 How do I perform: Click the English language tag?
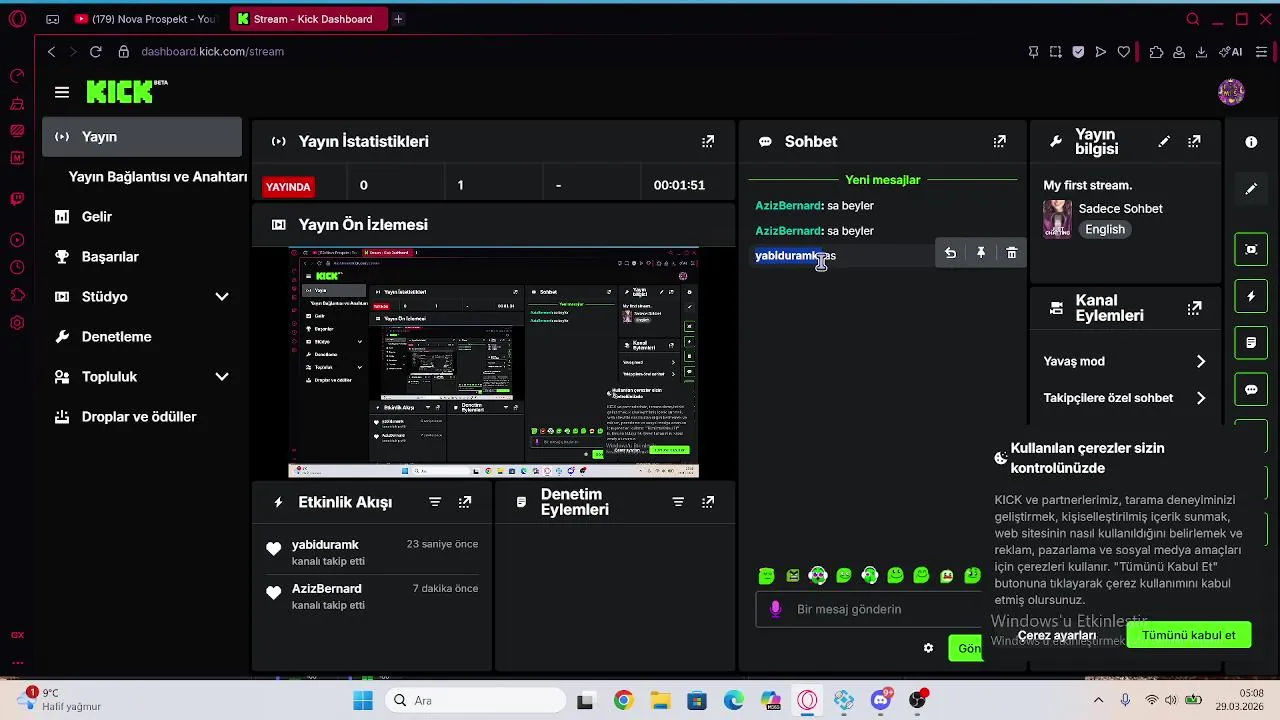click(1105, 229)
